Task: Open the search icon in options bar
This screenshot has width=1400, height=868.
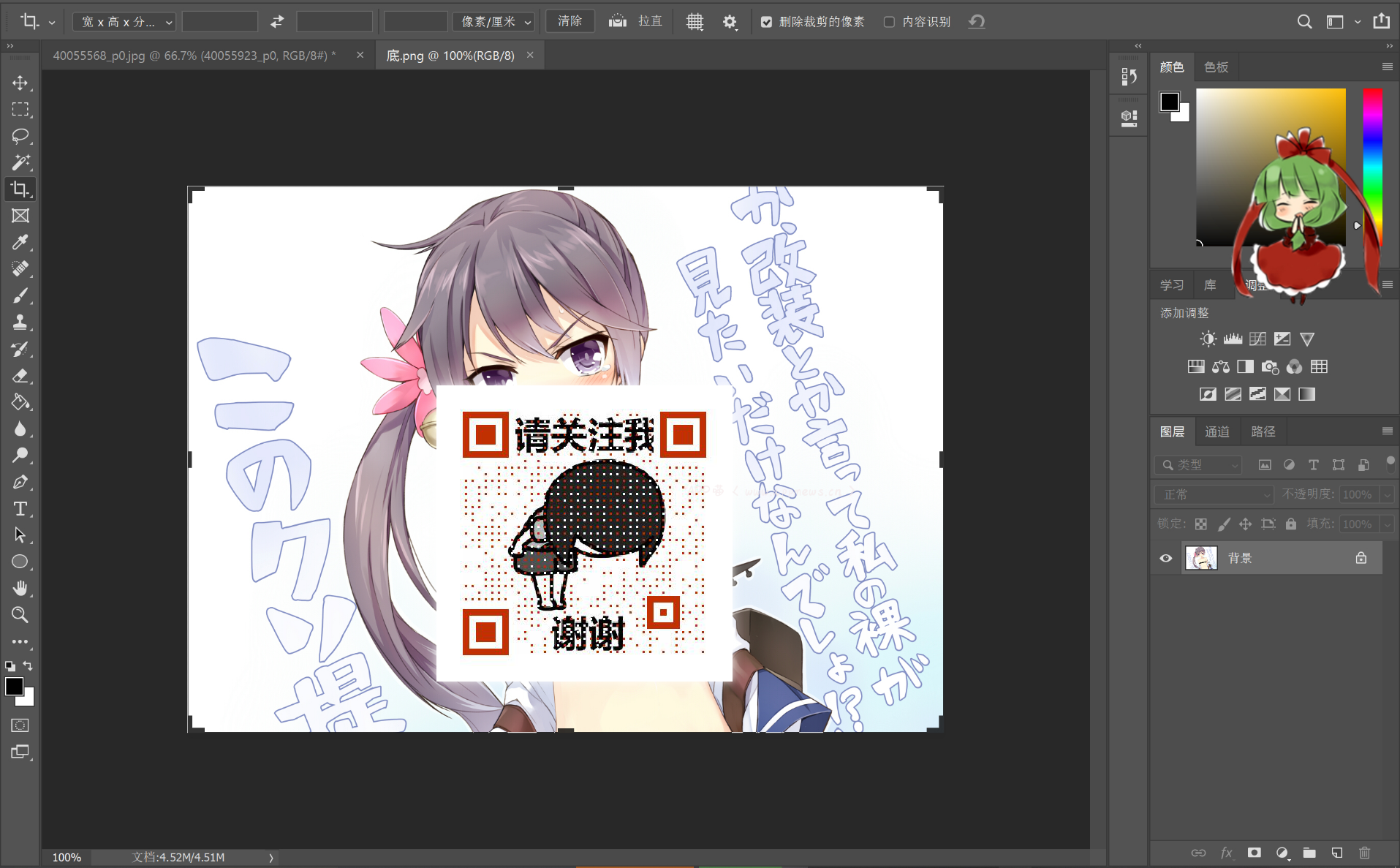Action: click(x=1304, y=22)
